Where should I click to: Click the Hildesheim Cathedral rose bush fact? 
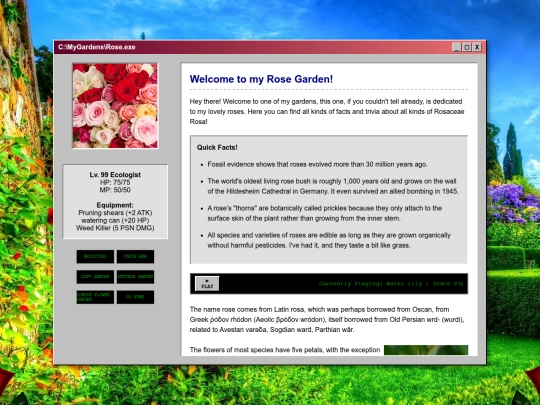333,186
